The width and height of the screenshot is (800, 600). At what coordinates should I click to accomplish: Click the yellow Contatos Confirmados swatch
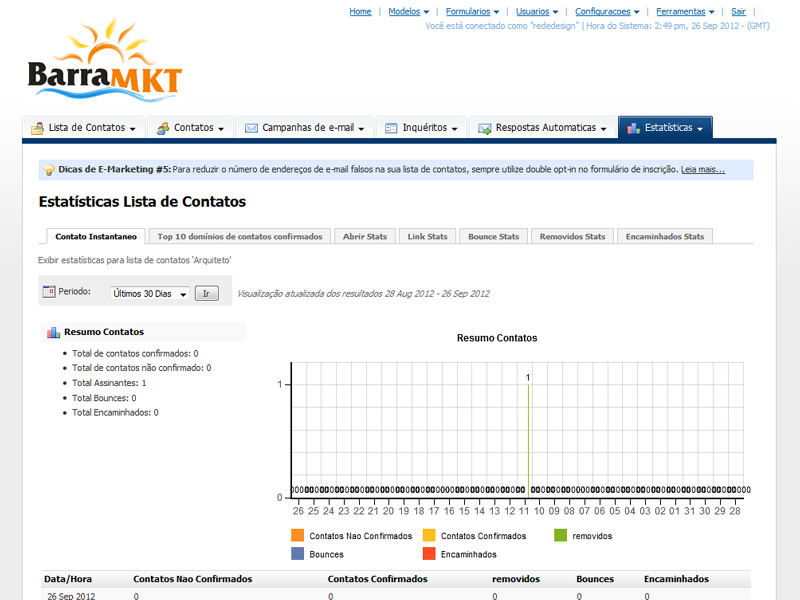click(429, 535)
